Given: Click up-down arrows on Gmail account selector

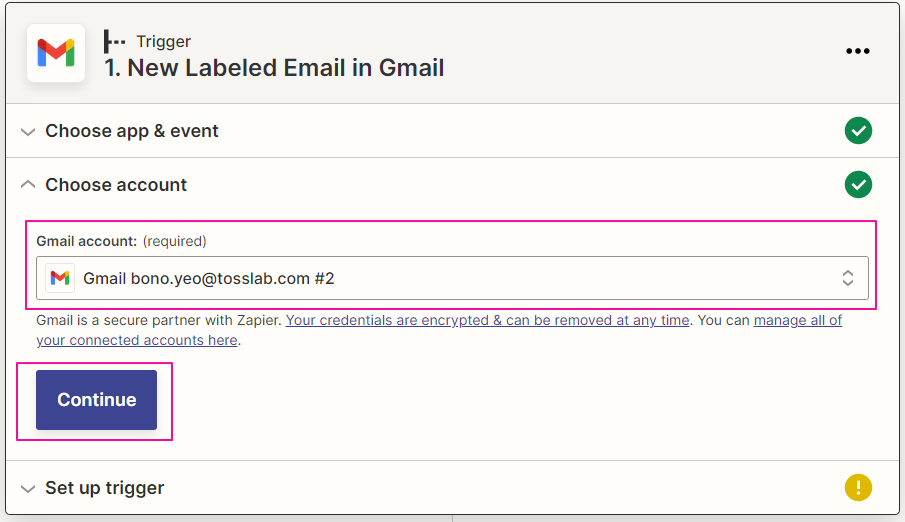Looking at the screenshot, I should [x=847, y=278].
